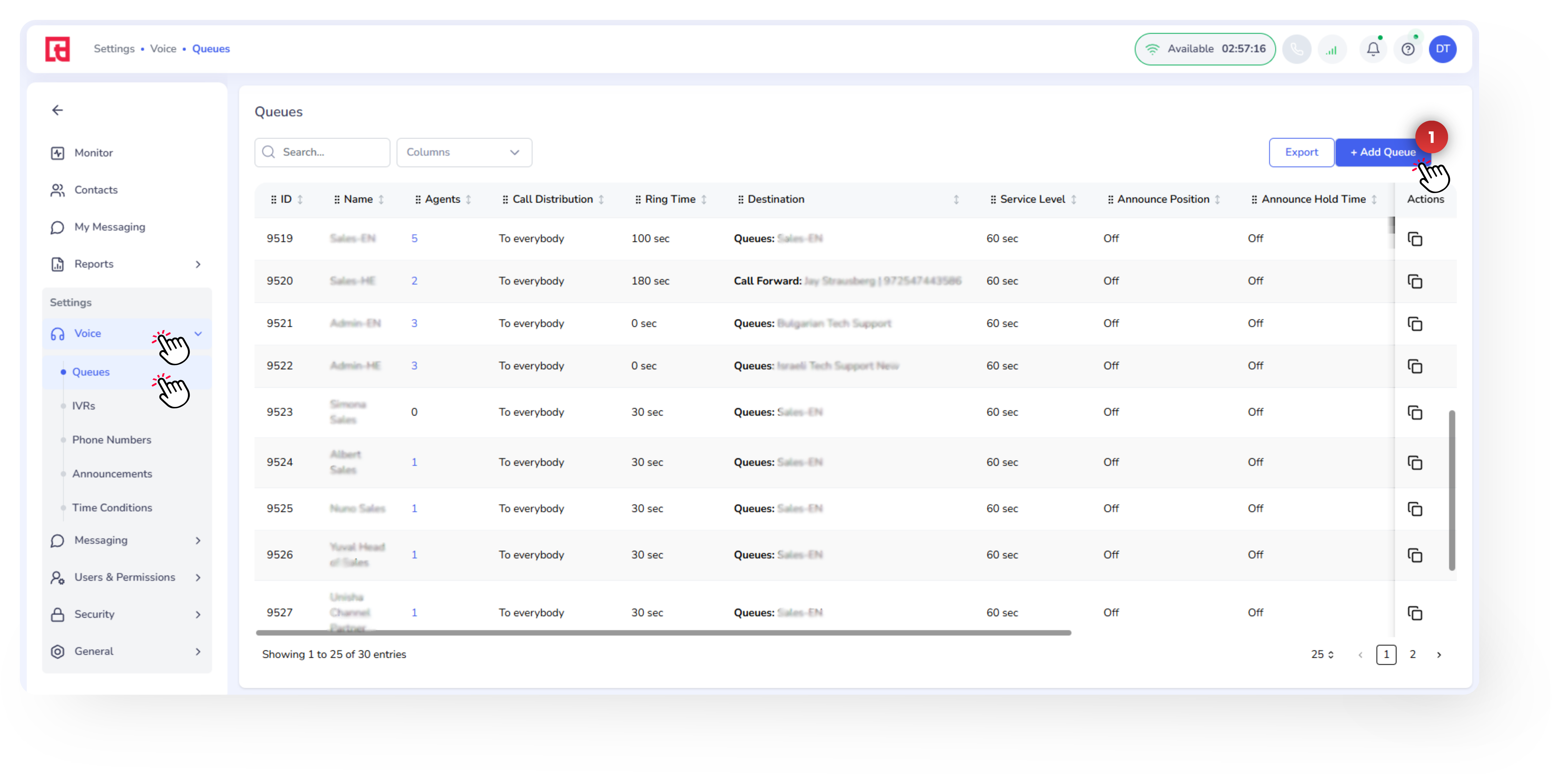Change the 25 entries per page selector

pos(1322,654)
